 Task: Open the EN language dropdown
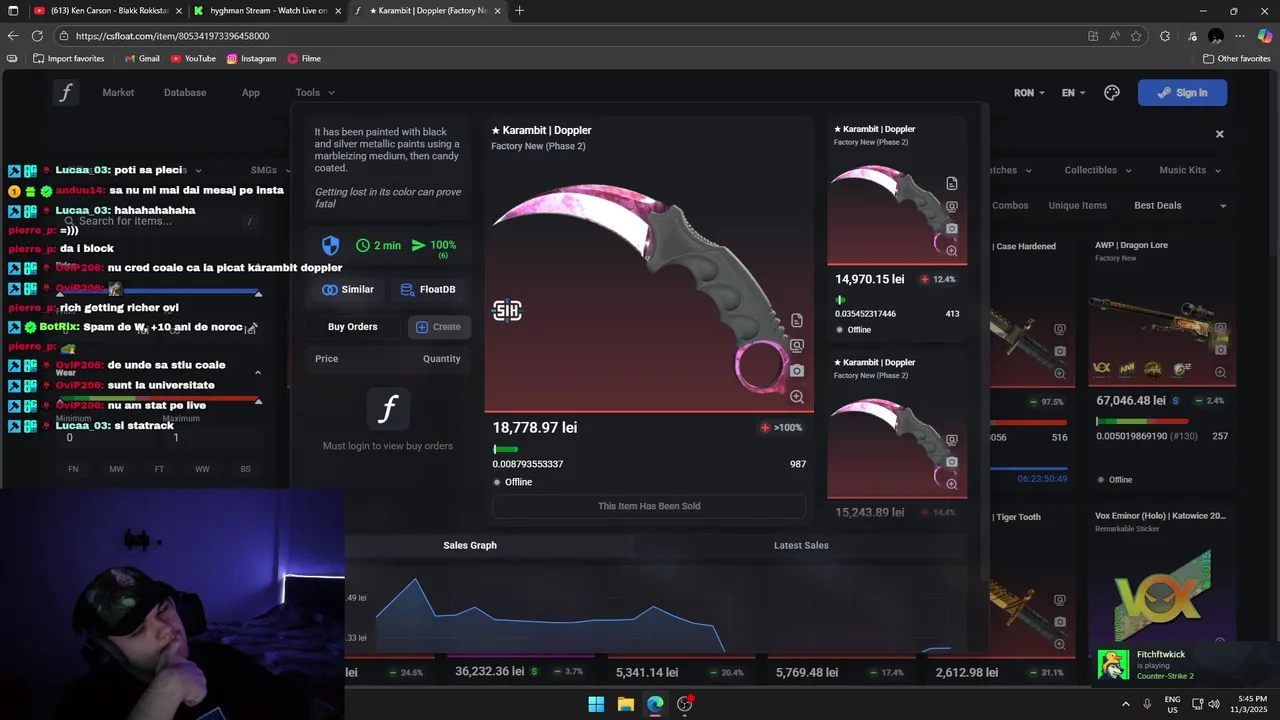[1073, 93]
